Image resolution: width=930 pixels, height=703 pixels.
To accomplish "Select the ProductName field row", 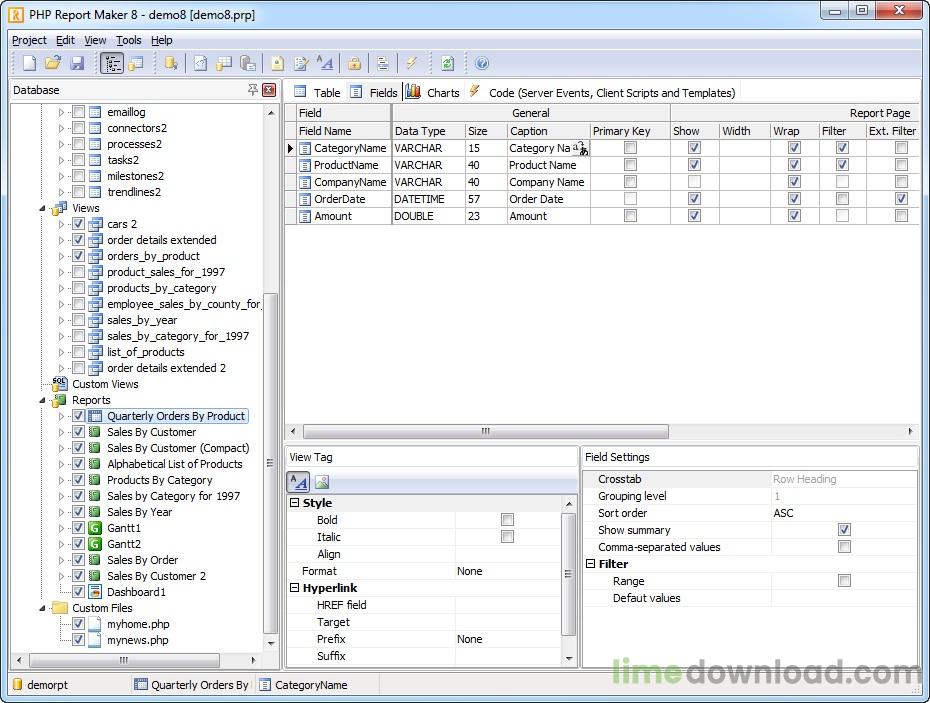I will [x=345, y=165].
